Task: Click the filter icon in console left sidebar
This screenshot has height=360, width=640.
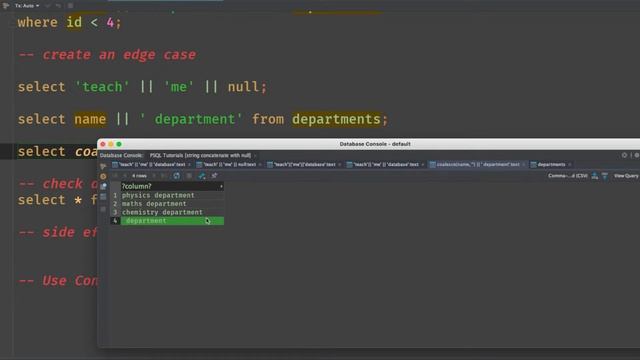Action: coord(103,166)
